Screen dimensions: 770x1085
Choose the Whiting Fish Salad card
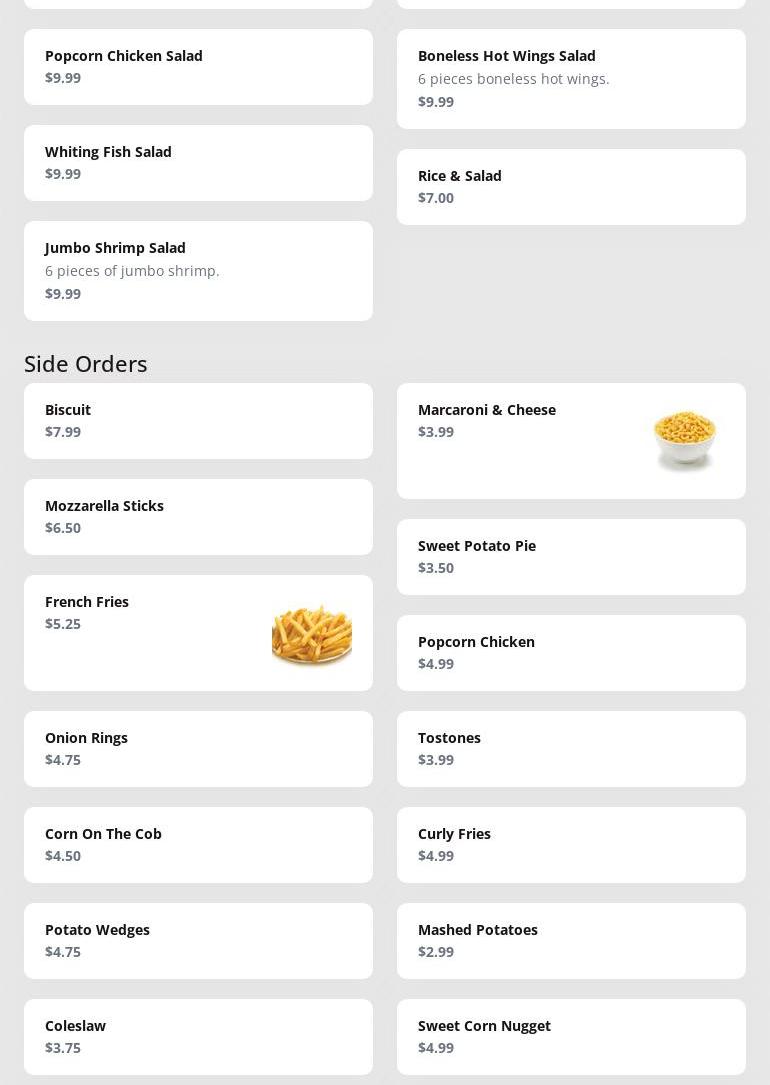(x=198, y=163)
